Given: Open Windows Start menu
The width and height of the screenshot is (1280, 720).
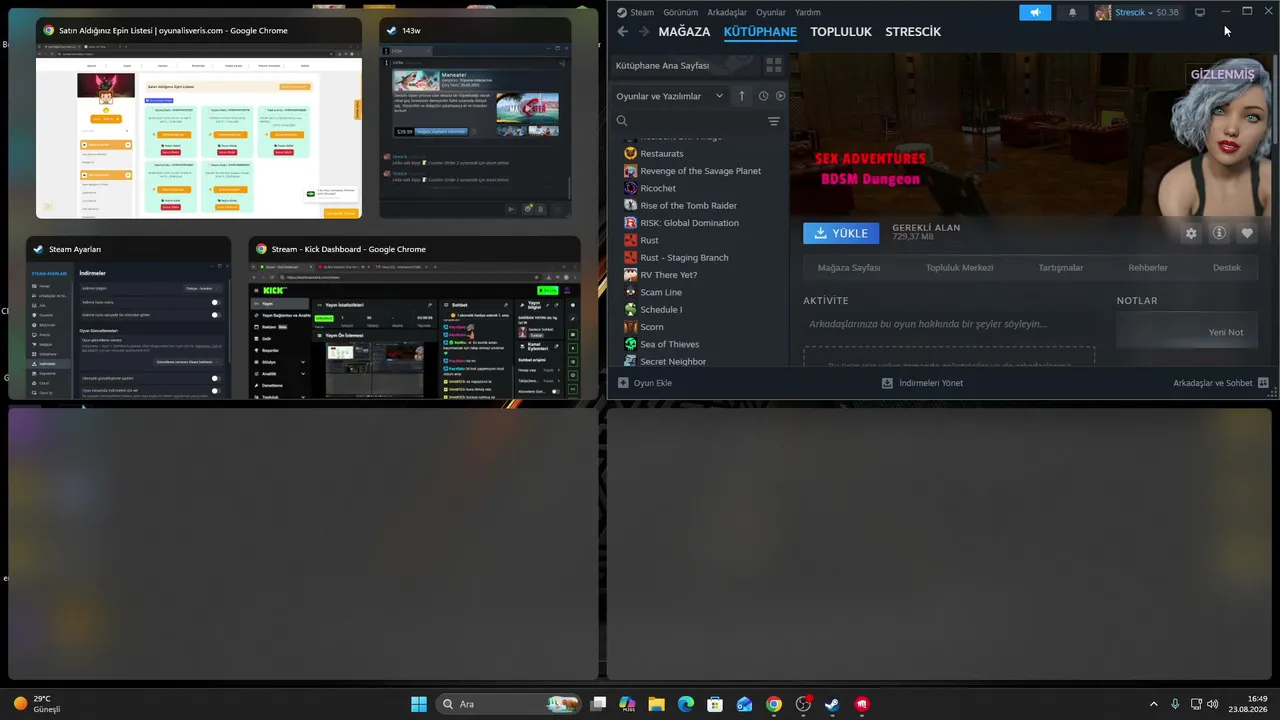Looking at the screenshot, I should point(419,704).
